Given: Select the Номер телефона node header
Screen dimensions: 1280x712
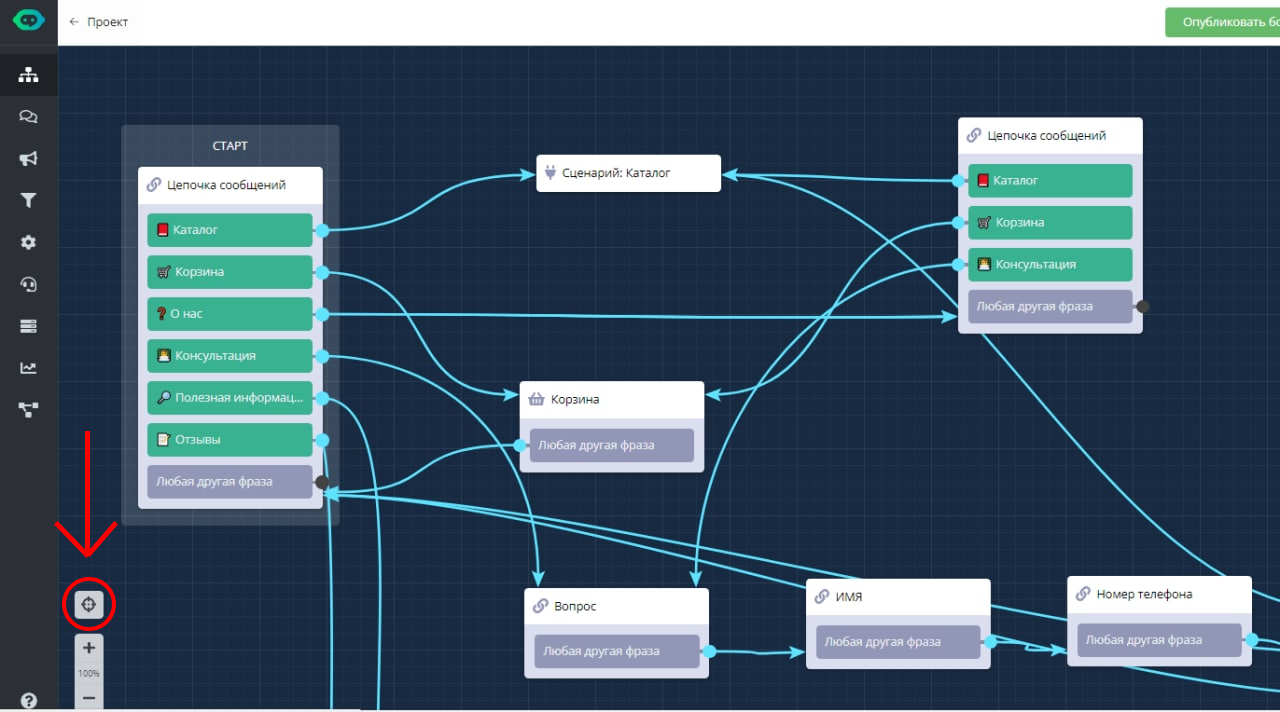Looking at the screenshot, I should click(1158, 594).
